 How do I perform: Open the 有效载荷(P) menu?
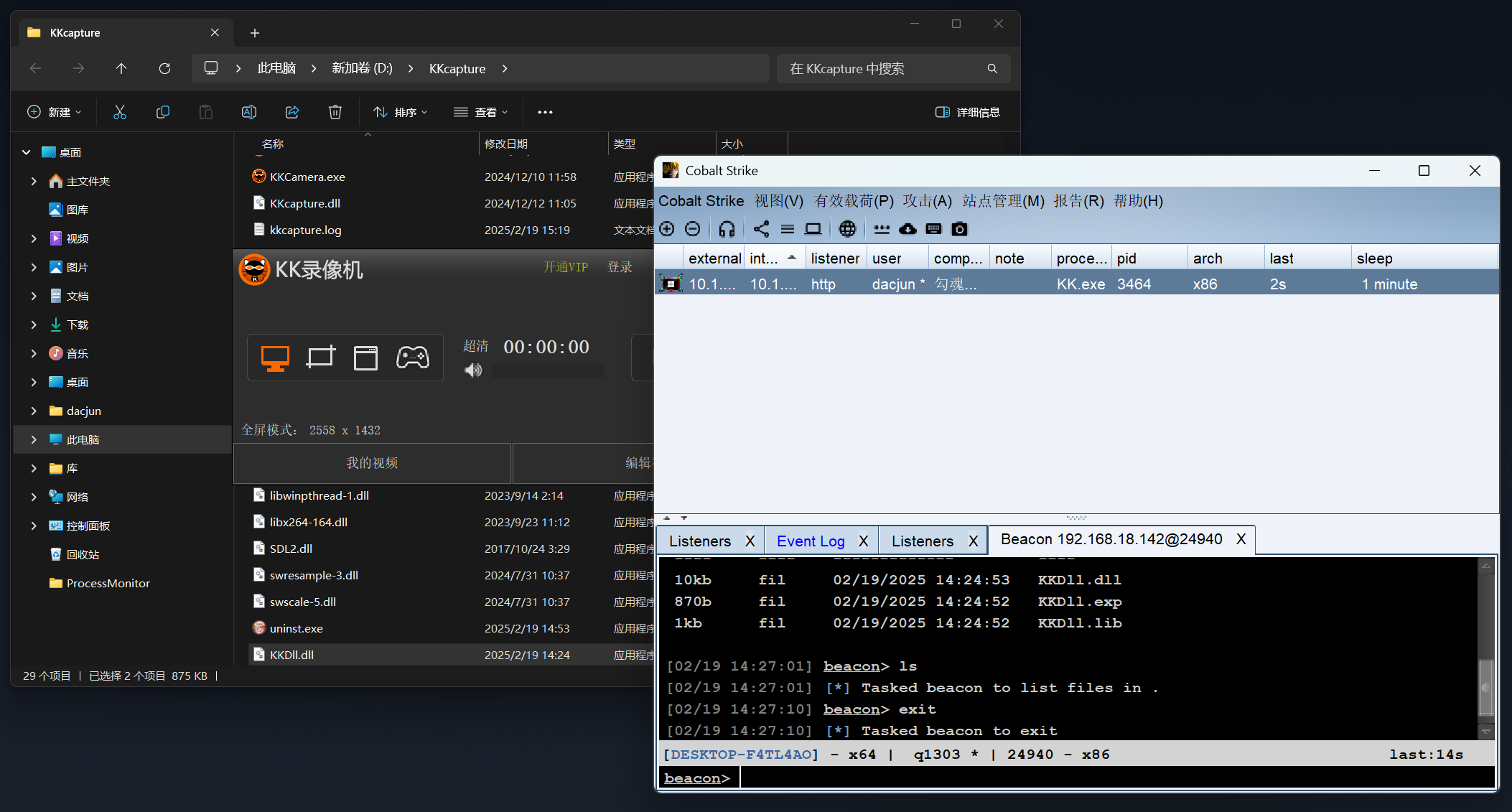(854, 201)
